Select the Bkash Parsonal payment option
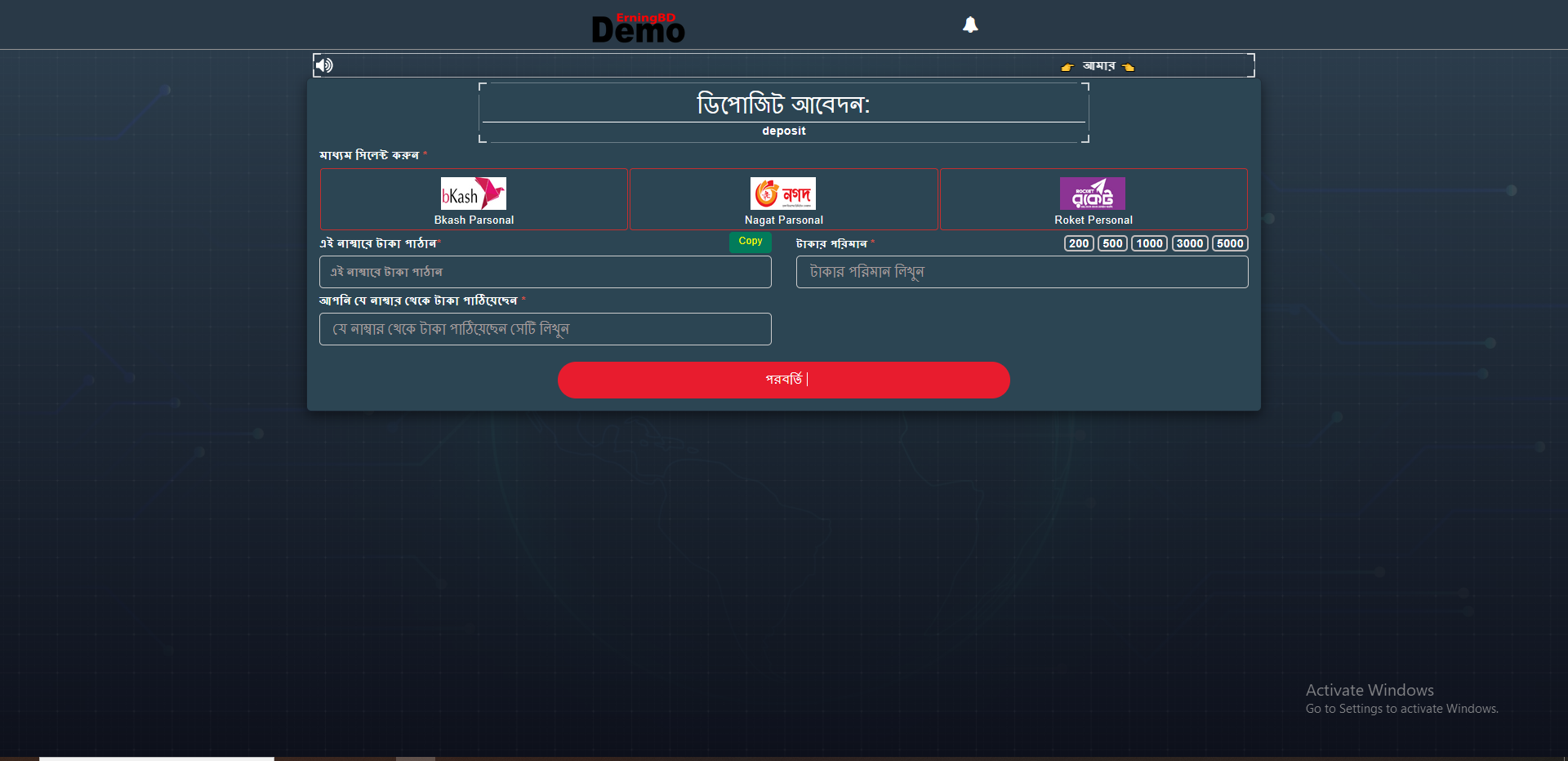 pyautogui.click(x=474, y=220)
